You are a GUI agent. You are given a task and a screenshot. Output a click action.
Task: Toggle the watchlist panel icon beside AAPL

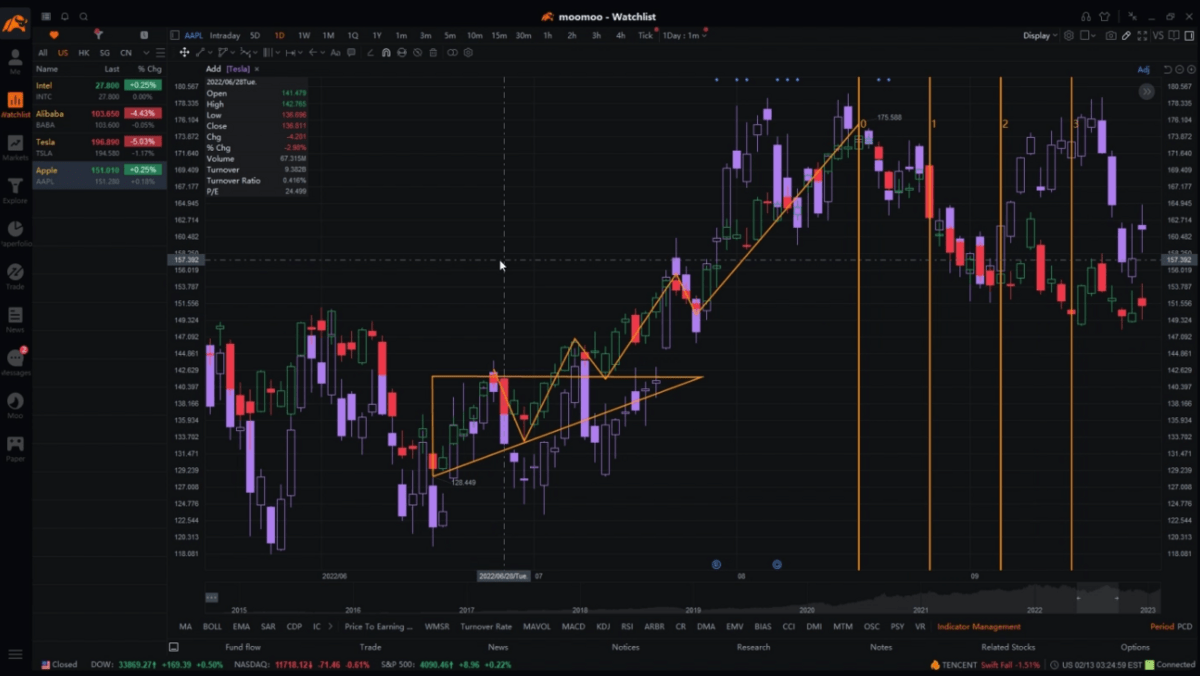[175, 35]
